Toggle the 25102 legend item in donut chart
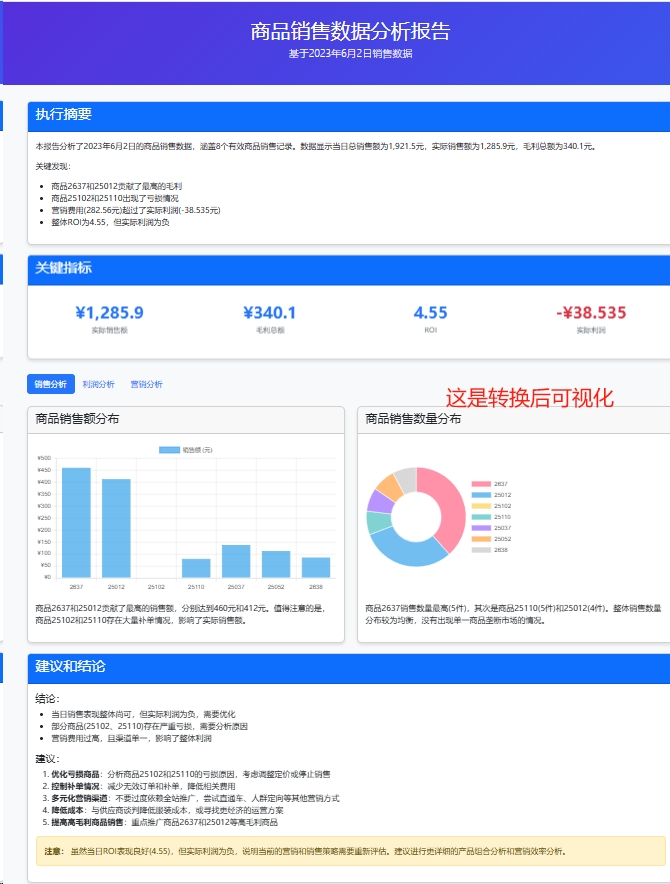Viewport: 670px width, 884px height. coord(491,506)
